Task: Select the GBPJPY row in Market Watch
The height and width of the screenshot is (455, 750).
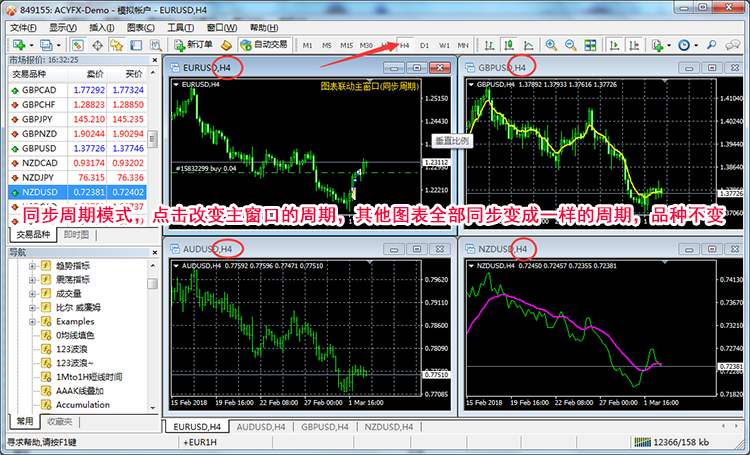Action: (x=77, y=119)
